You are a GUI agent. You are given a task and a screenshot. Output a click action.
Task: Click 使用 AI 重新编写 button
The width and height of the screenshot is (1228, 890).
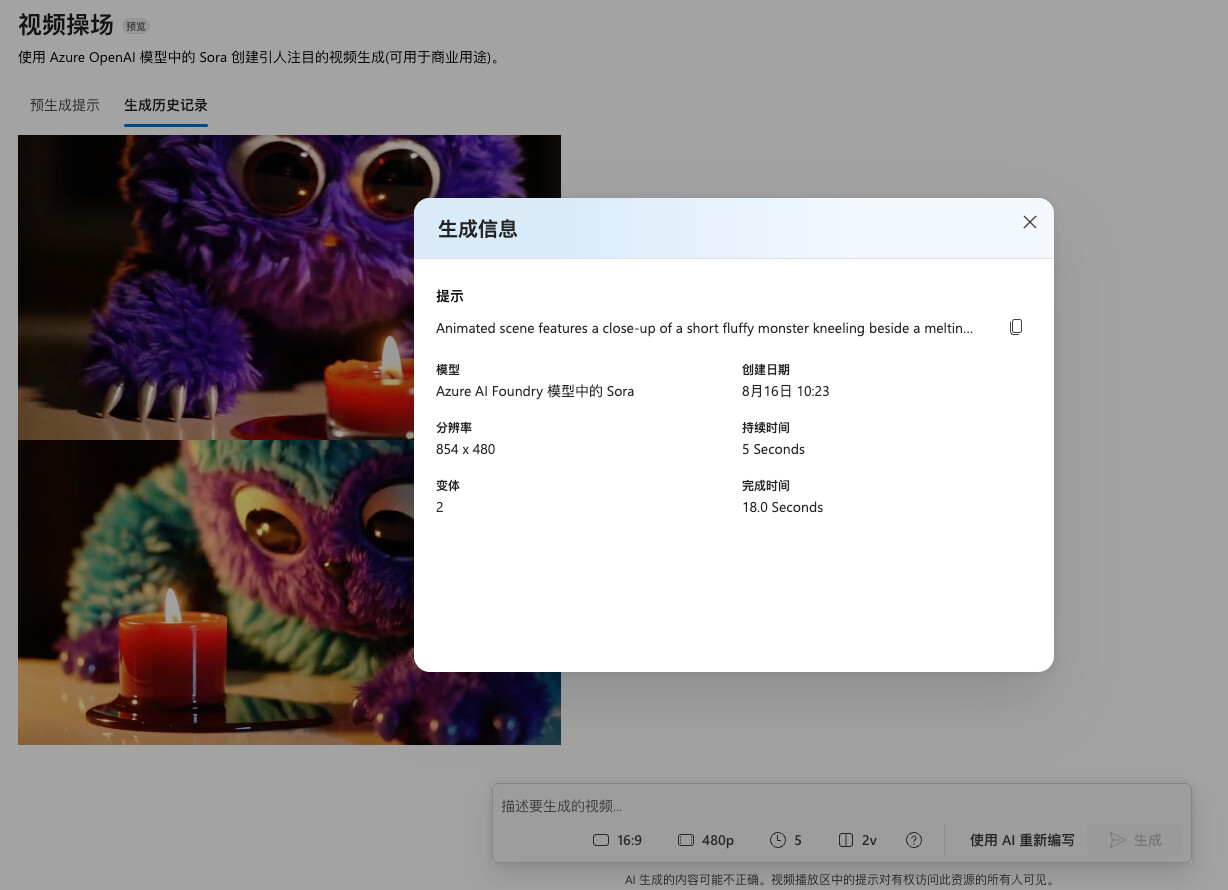(x=1022, y=840)
